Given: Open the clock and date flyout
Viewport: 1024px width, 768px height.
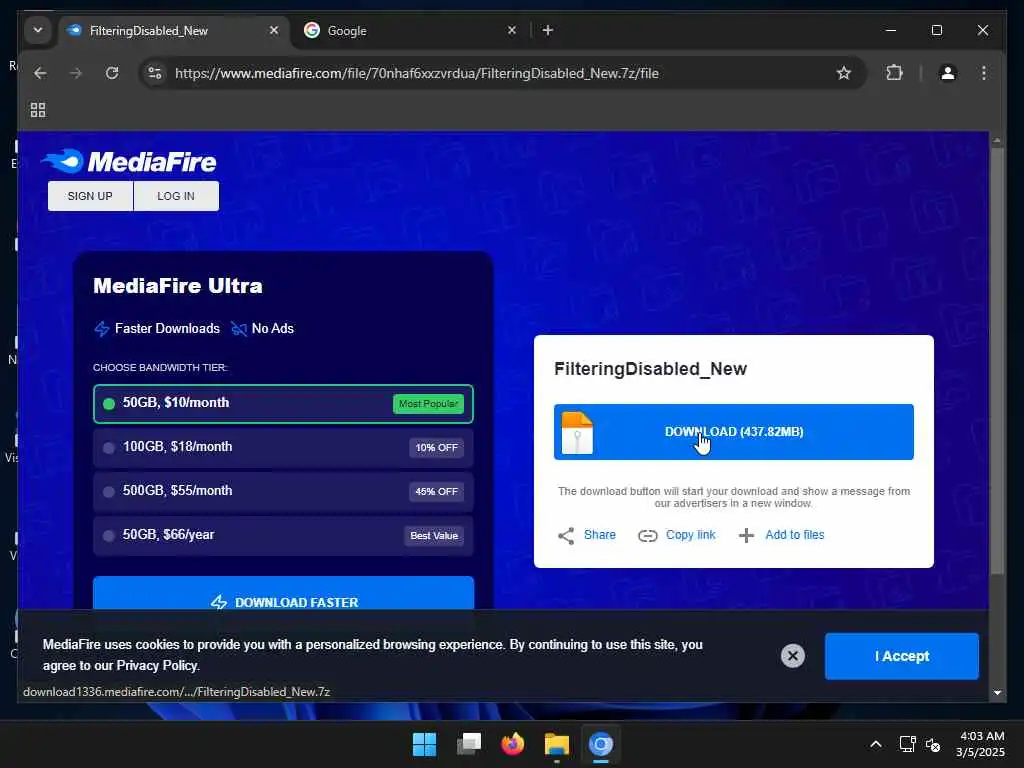Looking at the screenshot, I should 980,744.
